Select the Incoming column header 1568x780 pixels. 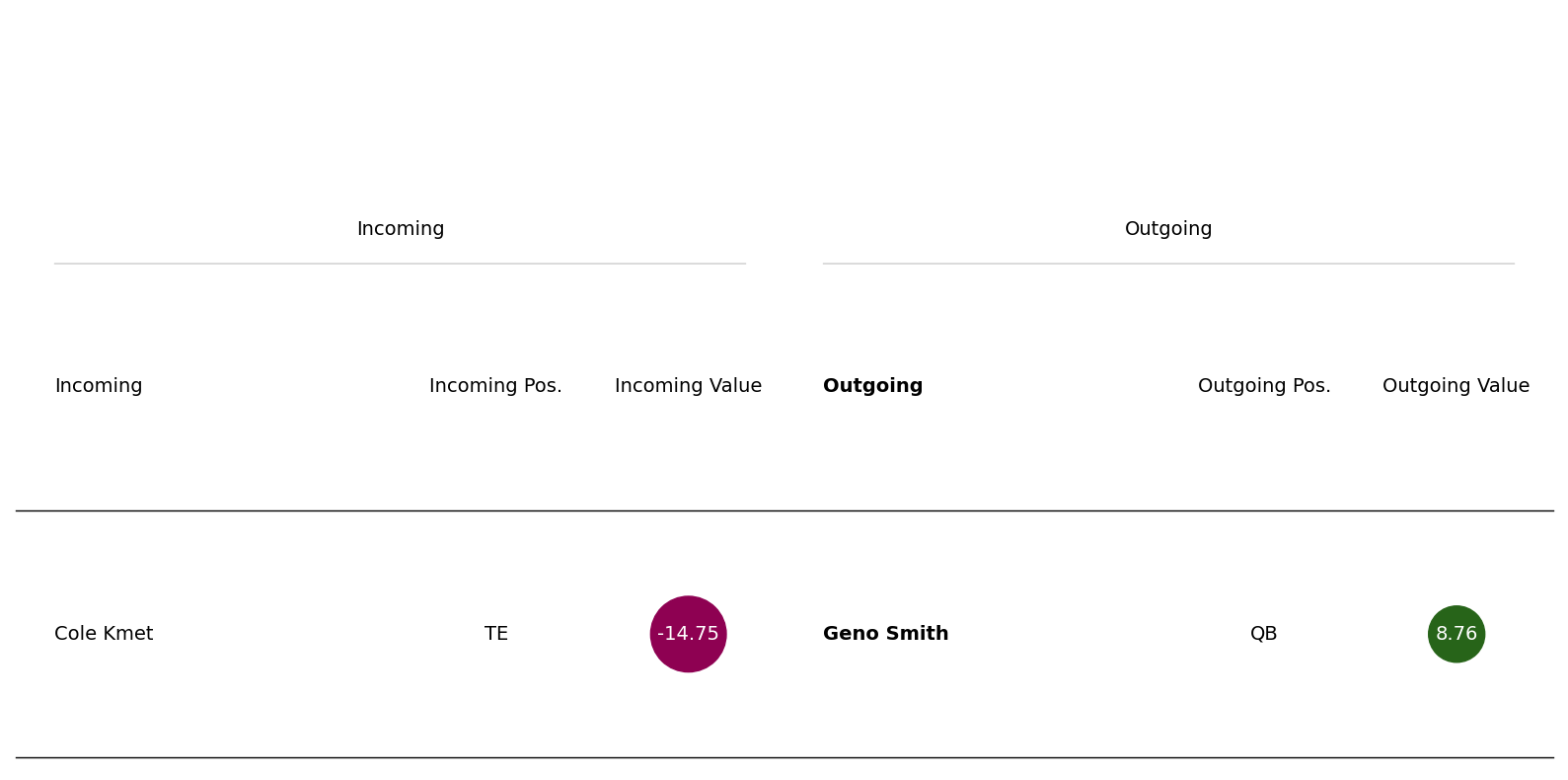click(99, 386)
